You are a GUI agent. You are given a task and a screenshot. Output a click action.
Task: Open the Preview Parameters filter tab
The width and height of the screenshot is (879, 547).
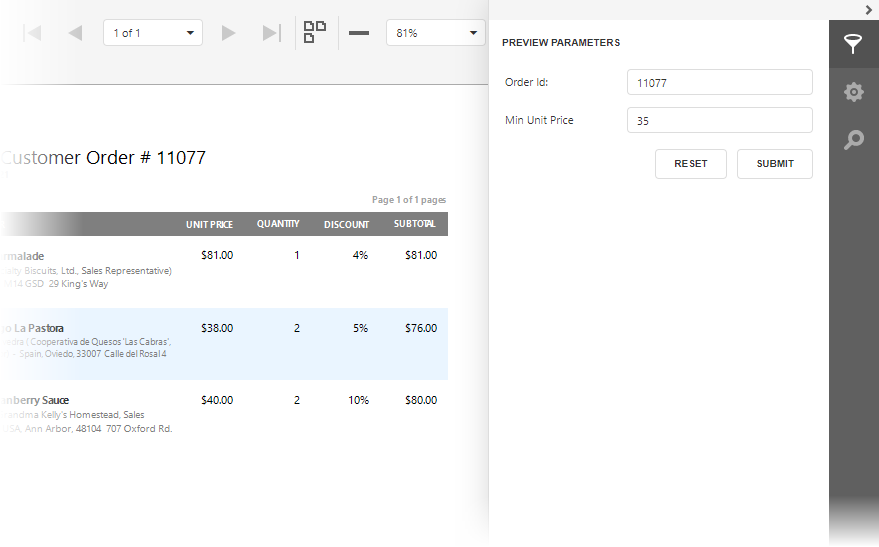[853, 44]
